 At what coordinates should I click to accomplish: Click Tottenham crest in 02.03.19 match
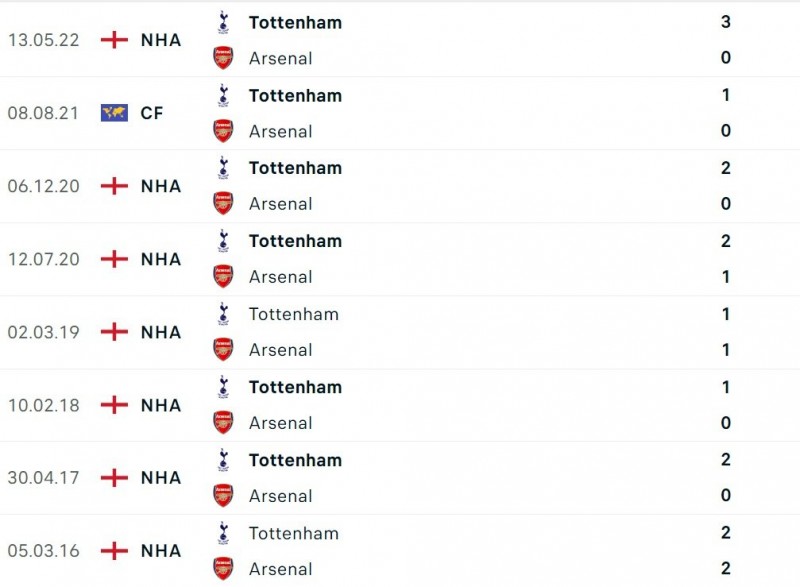223,314
